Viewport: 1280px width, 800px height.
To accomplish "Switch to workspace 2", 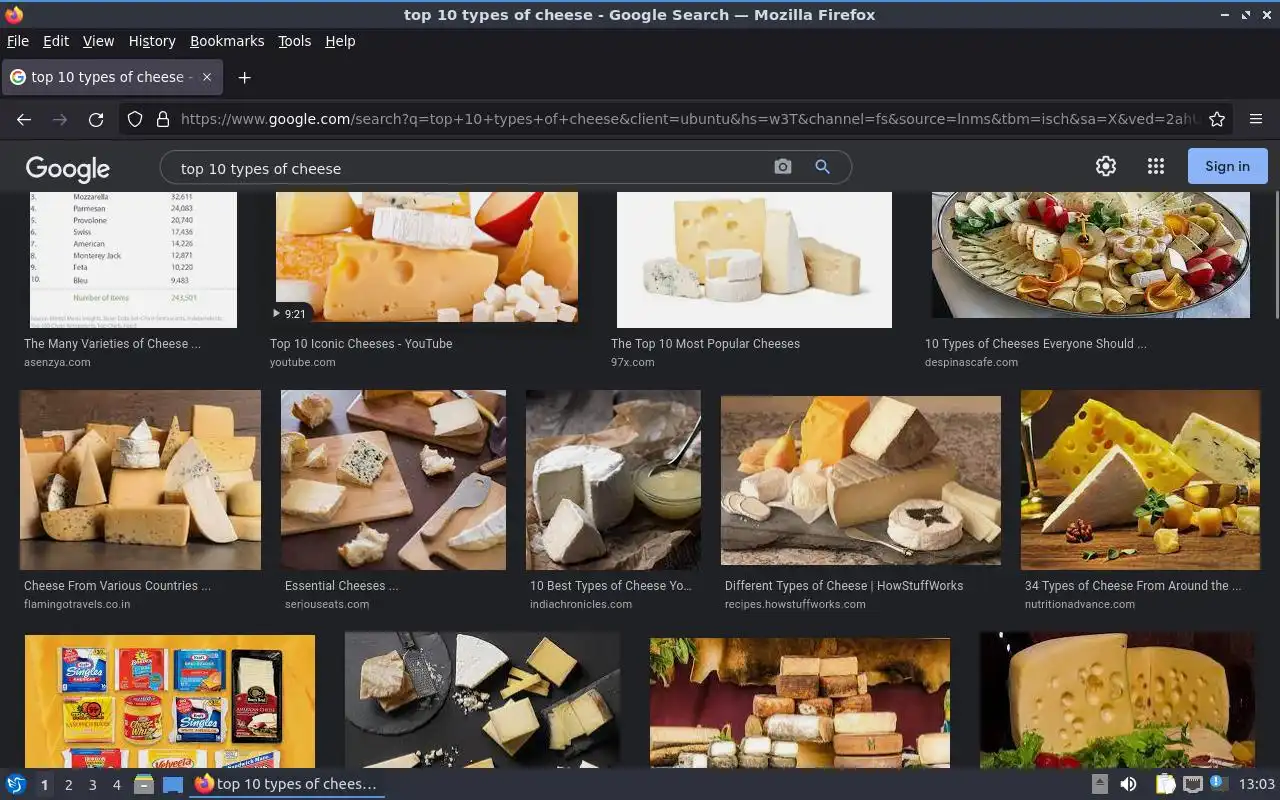I will click(x=68, y=785).
